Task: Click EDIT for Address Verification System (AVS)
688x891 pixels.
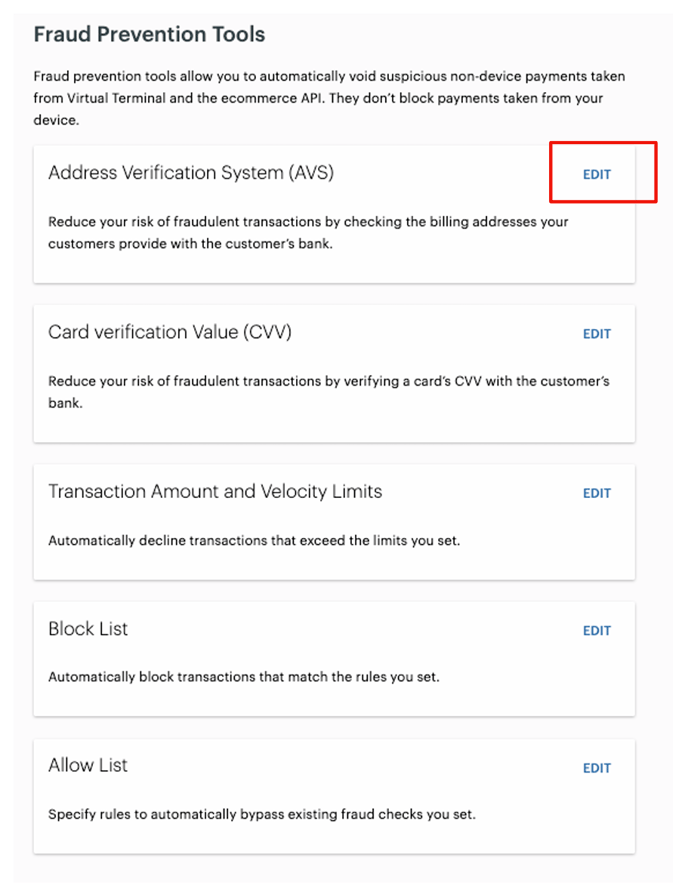Action: click(x=596, y=173)
